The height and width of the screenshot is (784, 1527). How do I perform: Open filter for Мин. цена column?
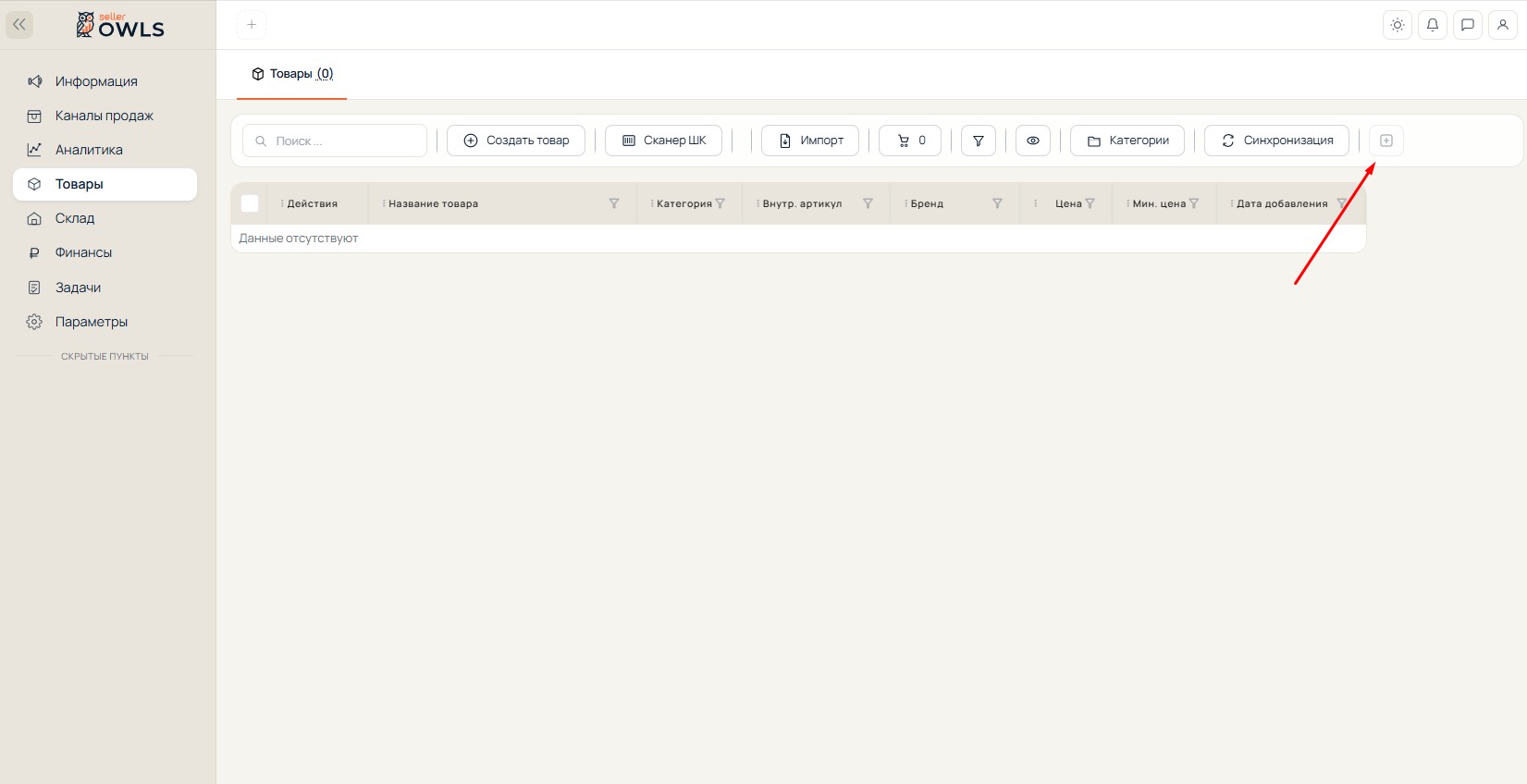(1194, 203)
